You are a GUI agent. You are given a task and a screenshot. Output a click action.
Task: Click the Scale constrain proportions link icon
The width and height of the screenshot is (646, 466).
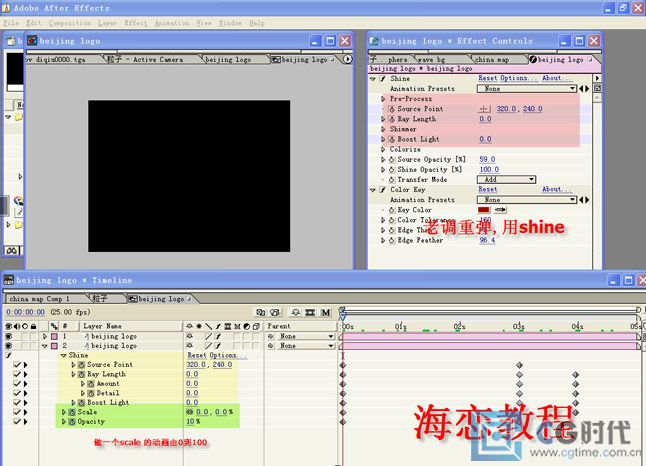tap(190, 412)
